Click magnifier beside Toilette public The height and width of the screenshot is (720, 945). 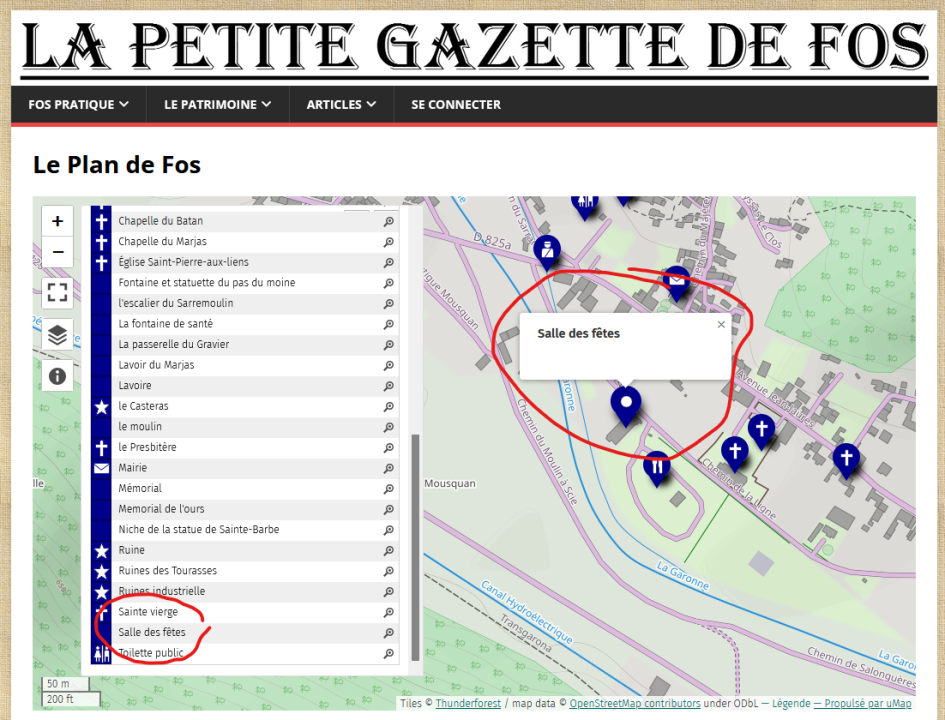(x=389, y=653)
